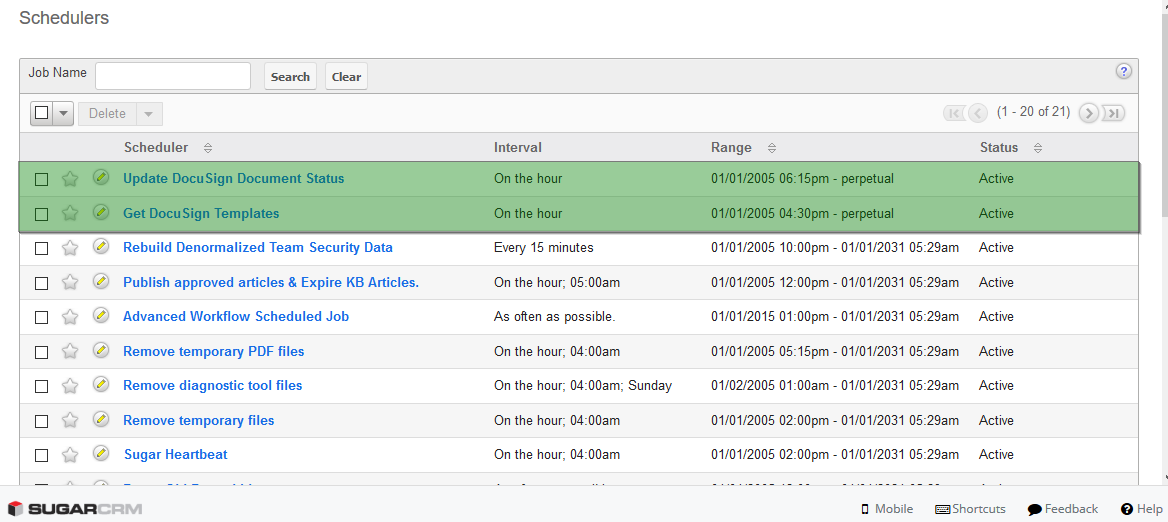Edit Remove temporary PDF files pencil icon

pos(101,350)
